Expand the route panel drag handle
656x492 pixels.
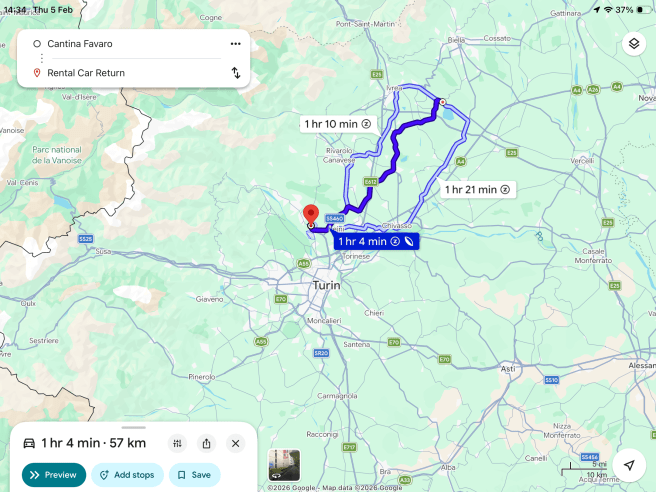click(x=133, y=428)
